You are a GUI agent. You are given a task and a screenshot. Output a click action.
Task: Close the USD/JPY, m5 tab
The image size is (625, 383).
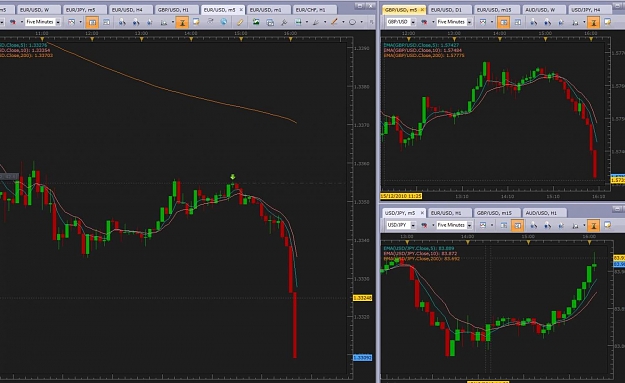tap(422, 213)
